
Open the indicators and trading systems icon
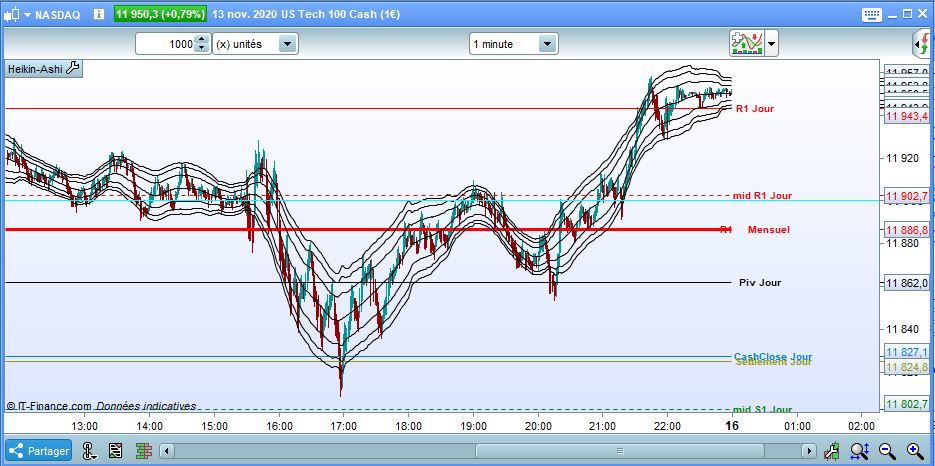tap(747, 44)
